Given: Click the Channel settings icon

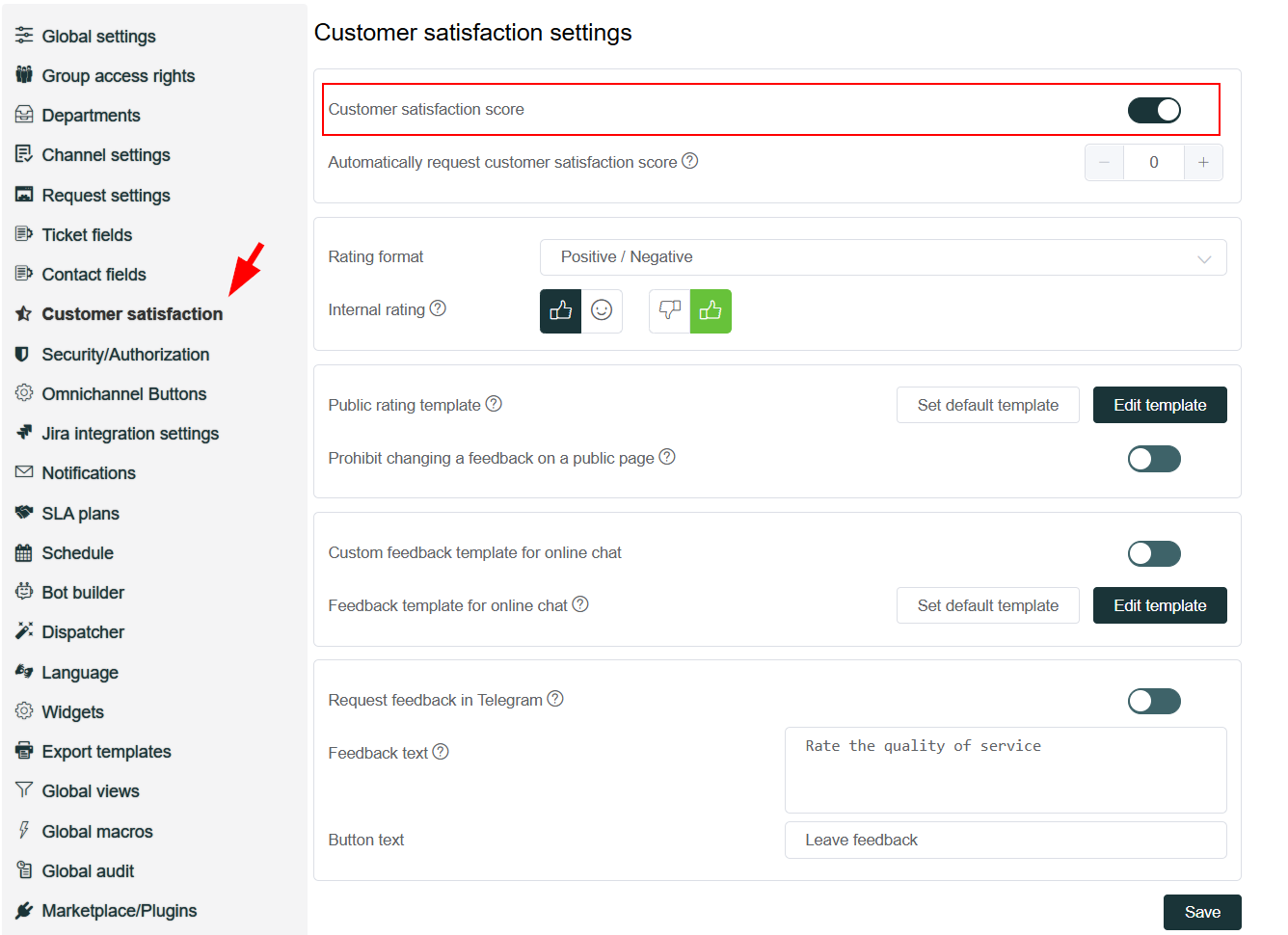Looking at the screenshot, I should 24,154.
